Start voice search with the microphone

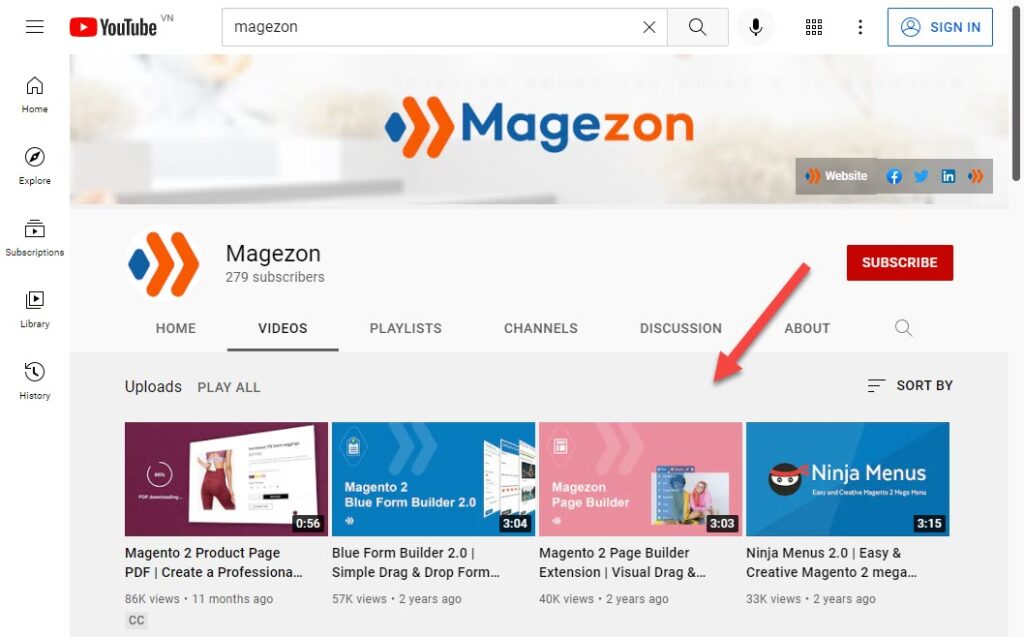pyautogui.click(x=756, y=27)
